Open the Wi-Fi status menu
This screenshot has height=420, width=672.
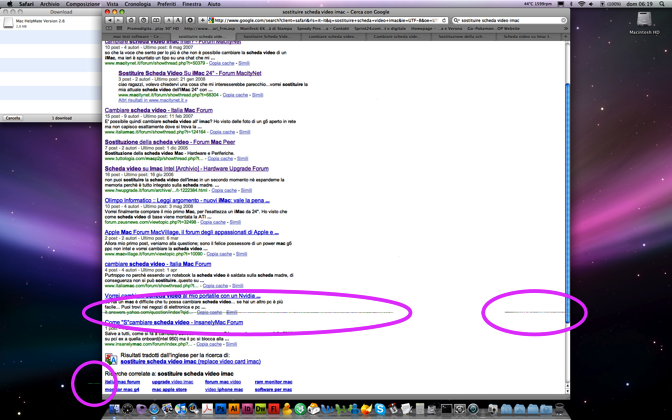click(x=582, y=4)
